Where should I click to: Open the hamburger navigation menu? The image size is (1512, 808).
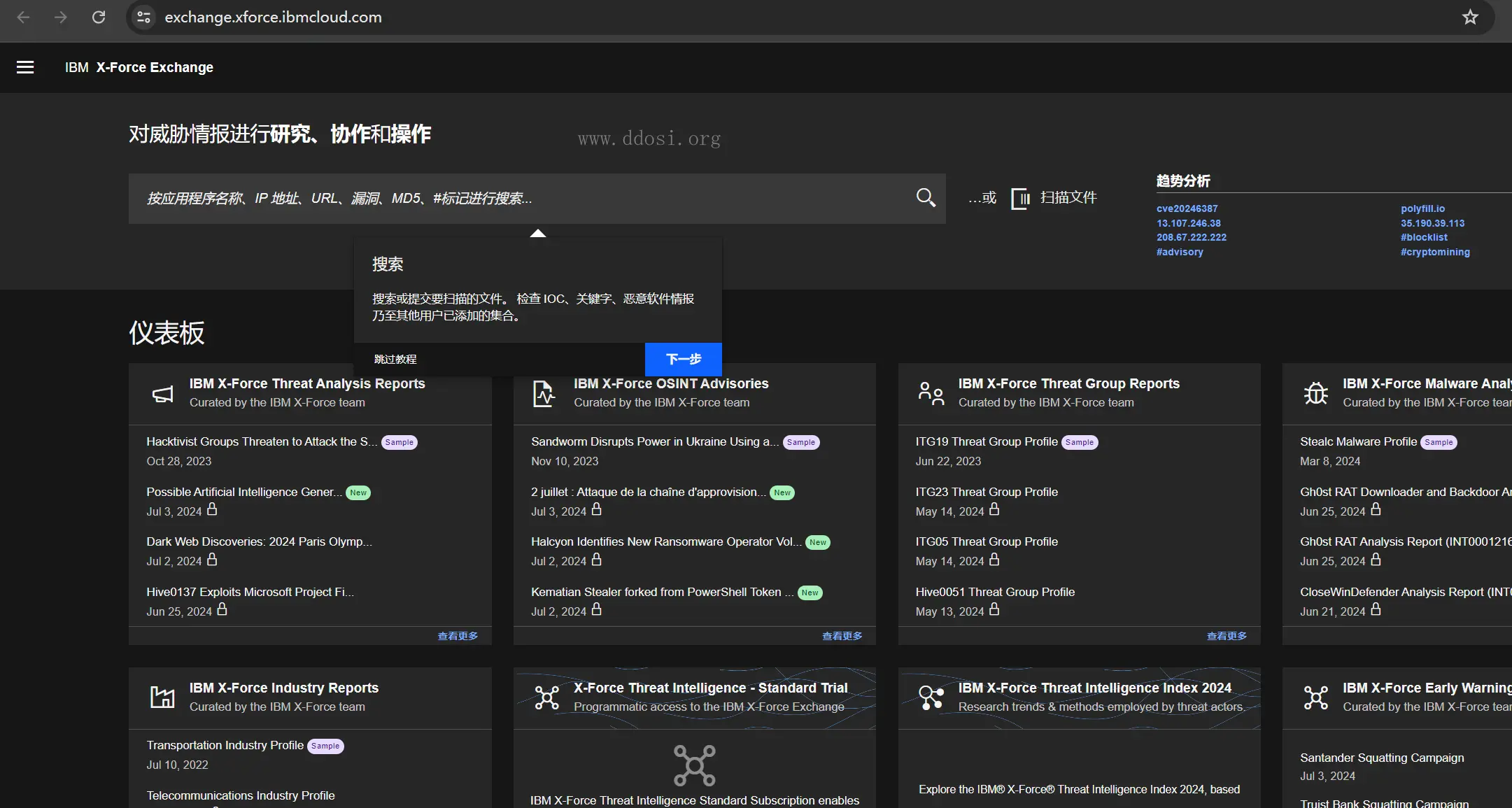(25, 67)
